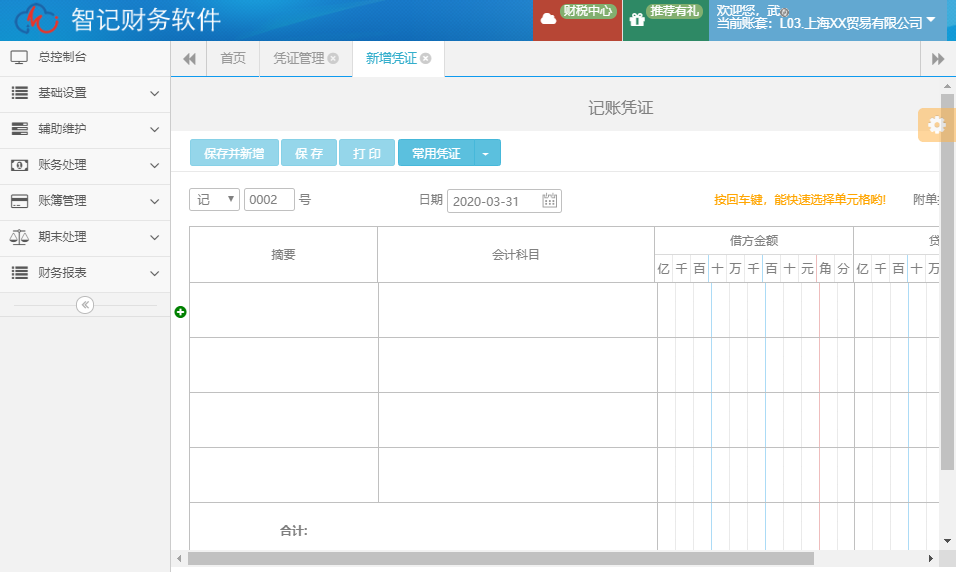
Task: Click the 智记财务软件 cloud logo
Action: coord(37,20)
